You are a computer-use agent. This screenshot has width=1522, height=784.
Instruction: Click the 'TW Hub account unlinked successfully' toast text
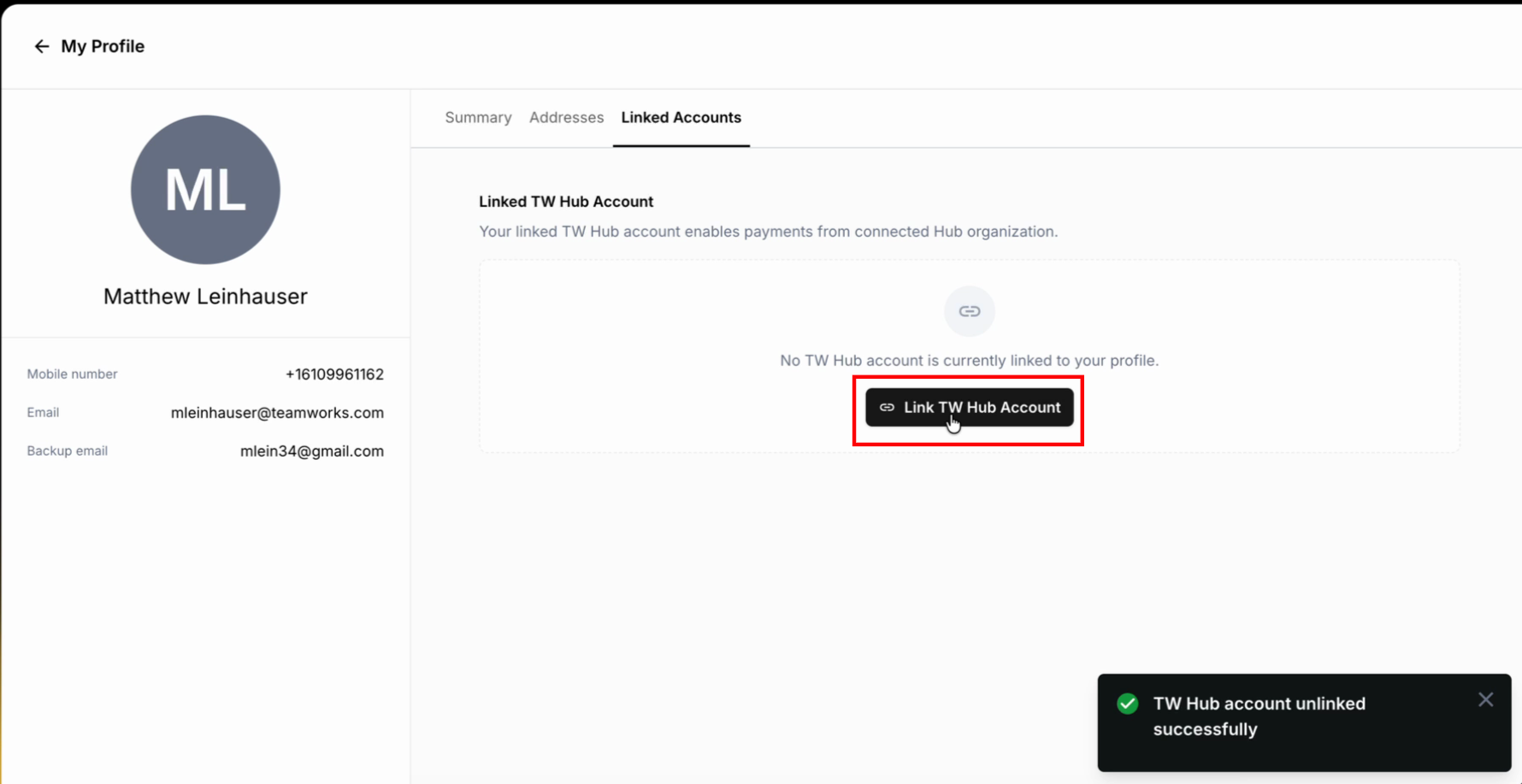tap(1259, 716)
